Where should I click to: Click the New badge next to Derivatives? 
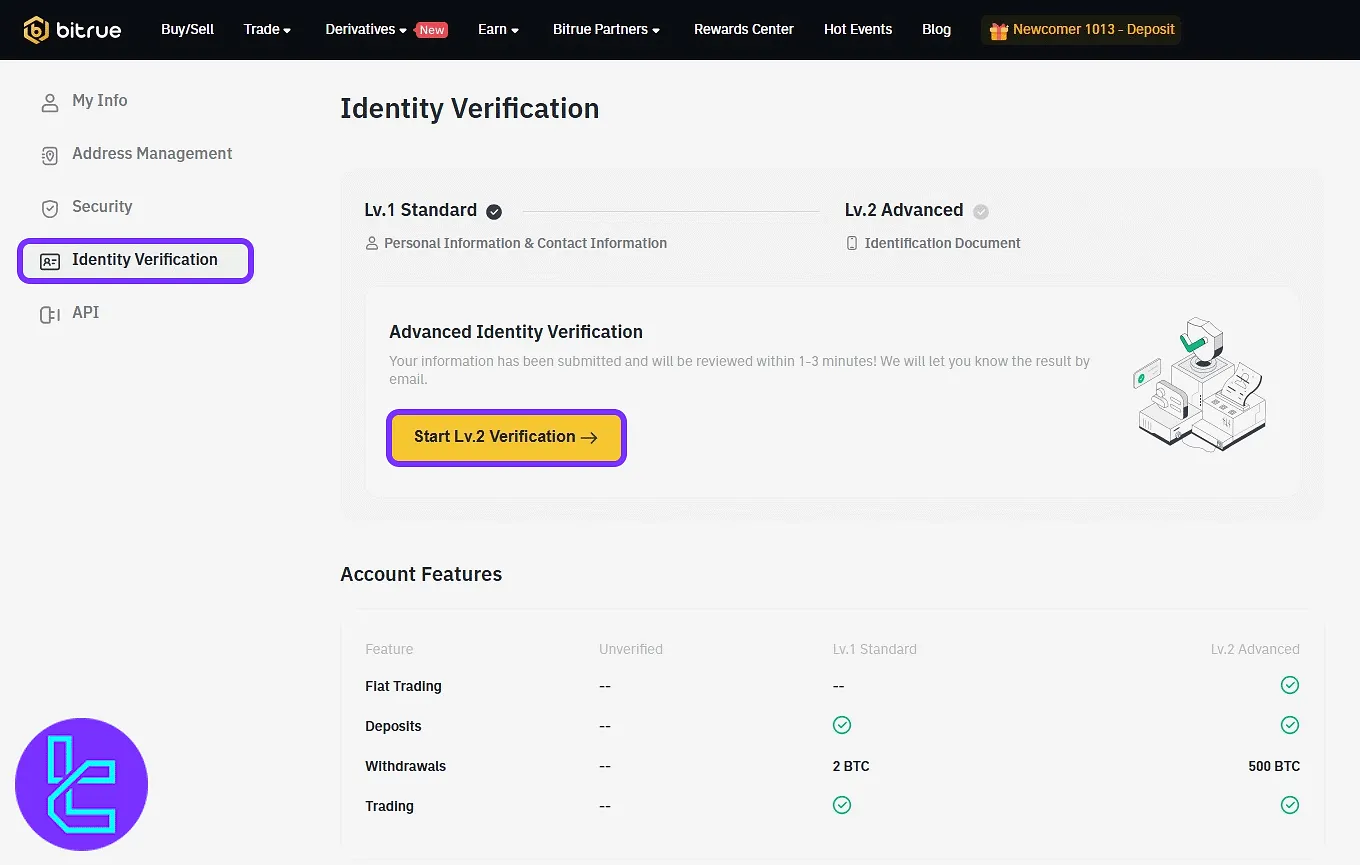coord(432,30)
